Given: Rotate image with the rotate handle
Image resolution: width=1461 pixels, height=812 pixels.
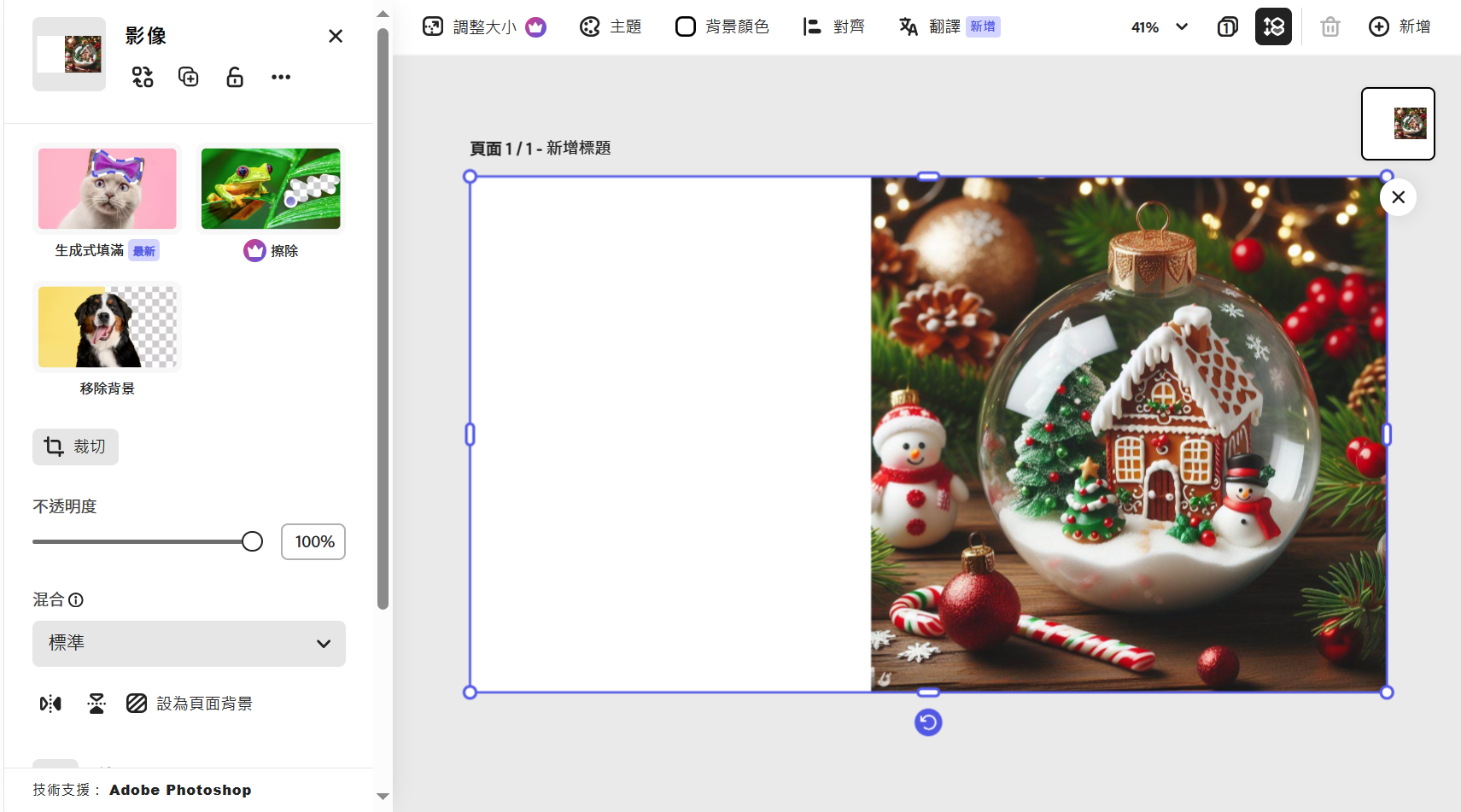Looking at the screenshot, I should click(928, 722).
